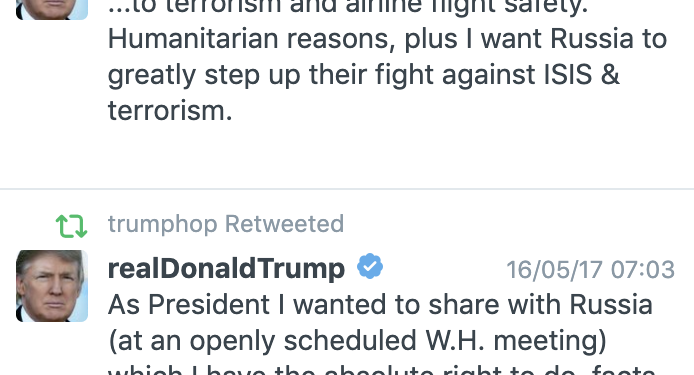Click the 'Humanitarian reasons' tweet line
This screenshot has width=694, height=375.
387,39
